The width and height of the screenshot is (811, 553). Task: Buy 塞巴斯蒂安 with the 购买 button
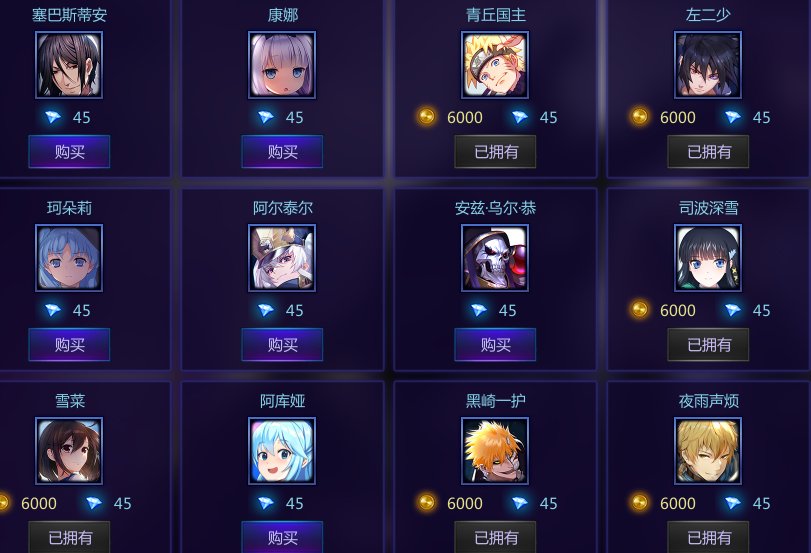coord(69,152)
